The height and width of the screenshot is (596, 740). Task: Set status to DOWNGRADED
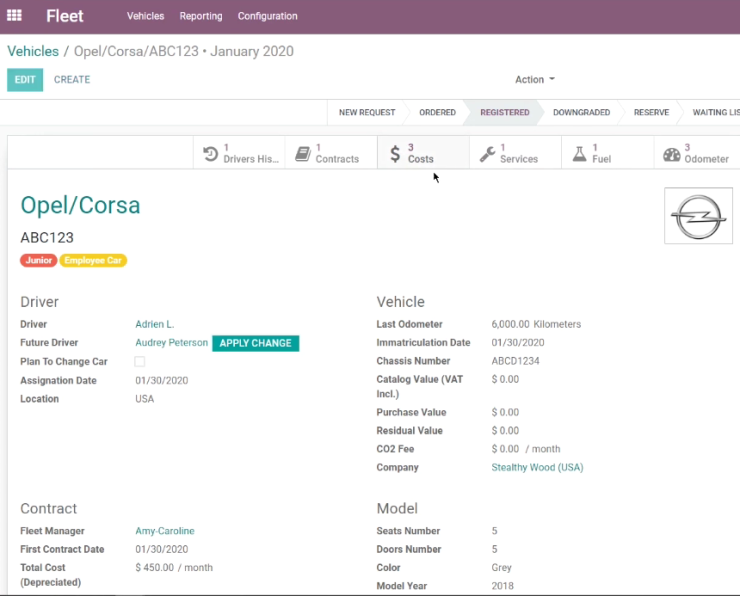point(581,112)
